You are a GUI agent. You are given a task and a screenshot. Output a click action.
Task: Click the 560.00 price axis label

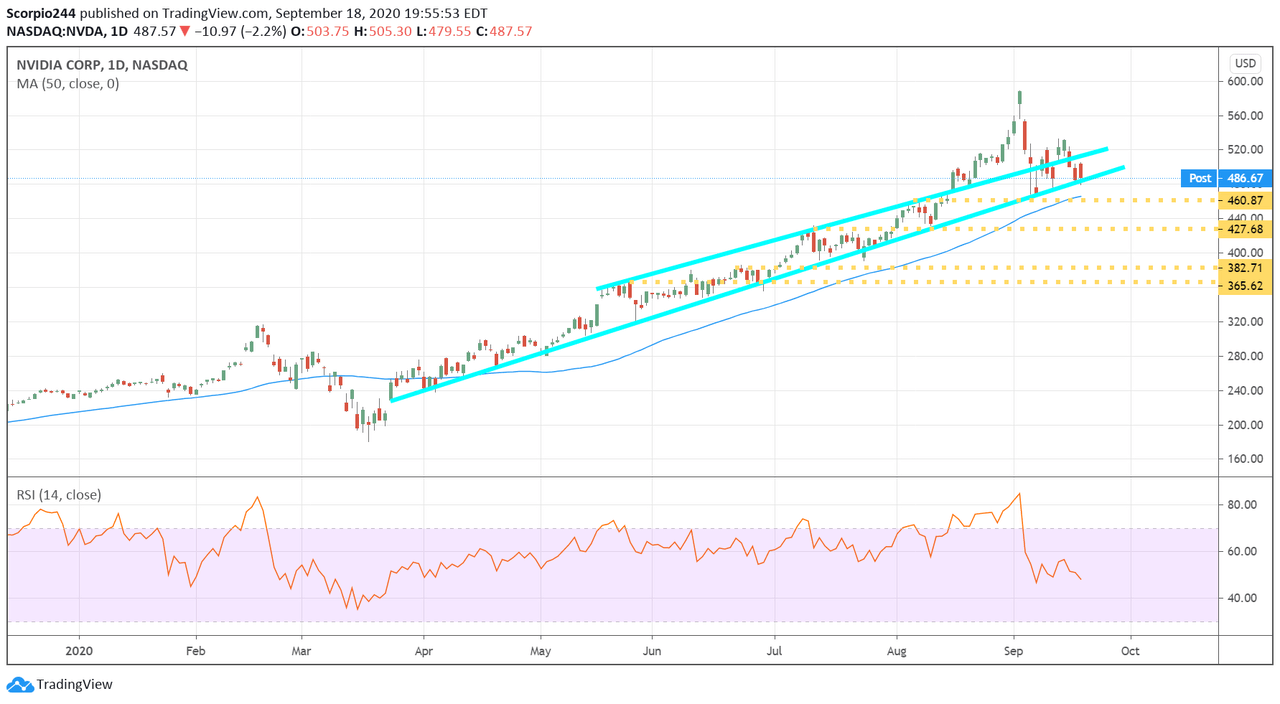[x=1245, y=116]
